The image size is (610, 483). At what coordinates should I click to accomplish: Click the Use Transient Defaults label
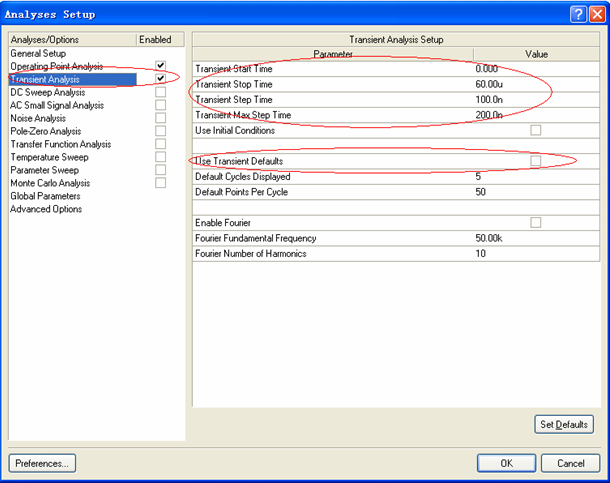[239, 161]
